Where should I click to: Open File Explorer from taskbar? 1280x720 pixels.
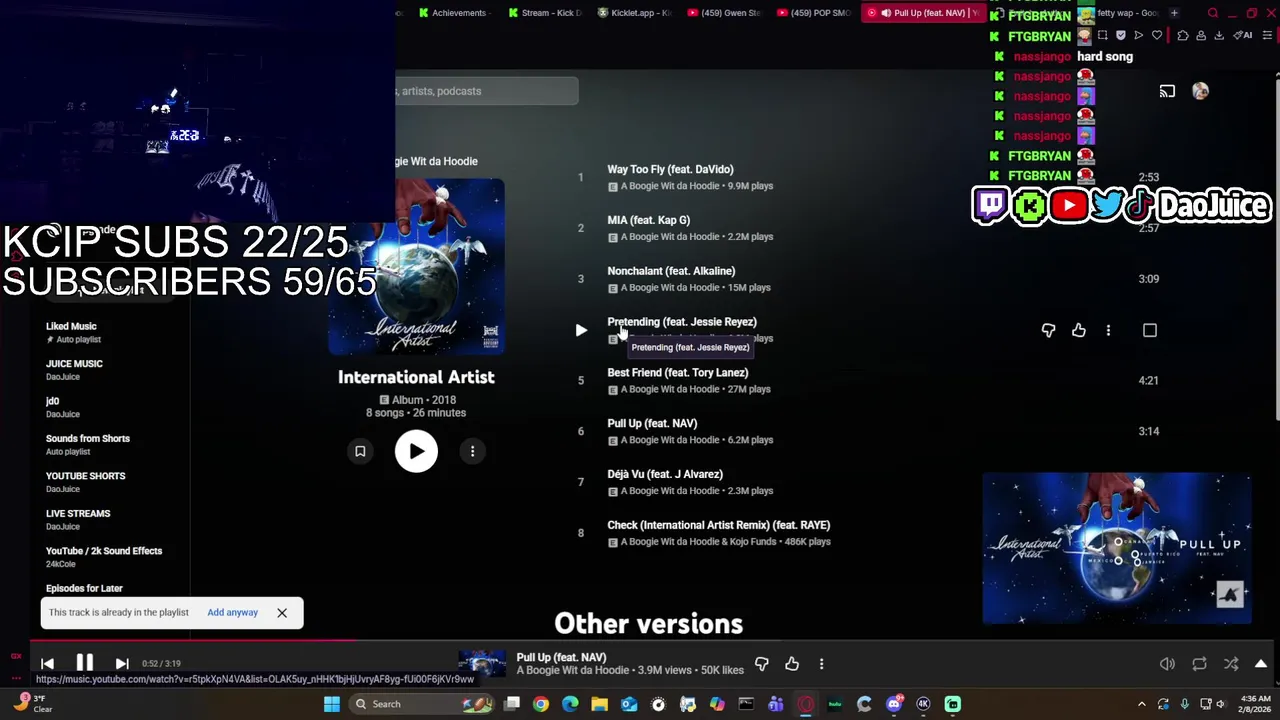[600, 704]
